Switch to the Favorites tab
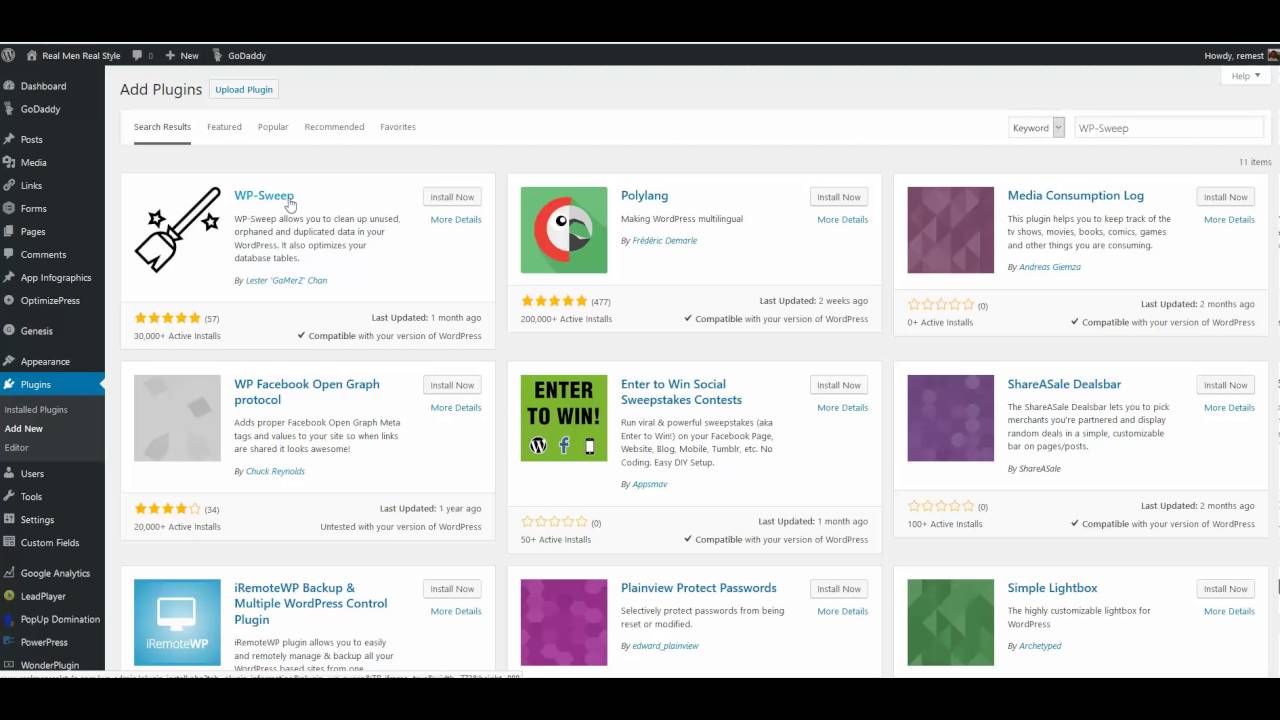 [398, 127]
